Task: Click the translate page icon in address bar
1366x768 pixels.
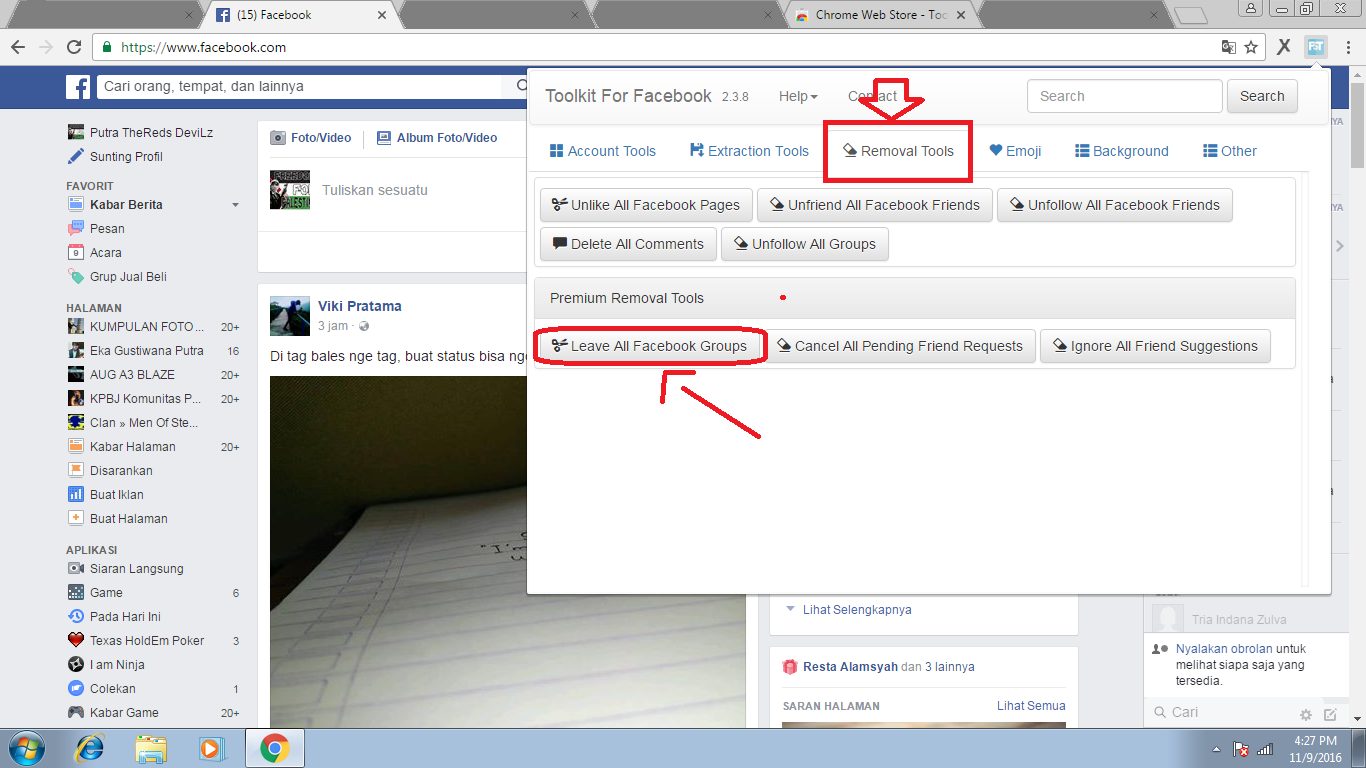Action: pos(1229,47)
